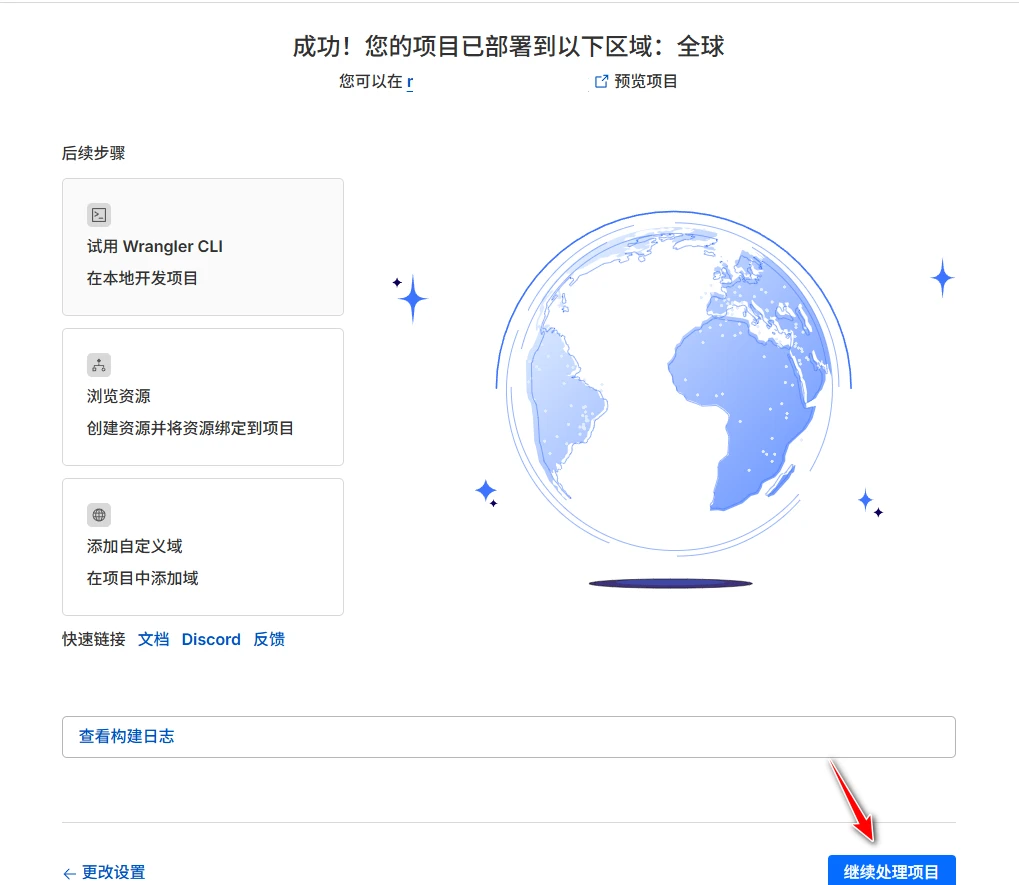The width and height of the screenshot is (1019, 885).
Task: Expand the 查看构建日志 section
Action: coord(508,737)
